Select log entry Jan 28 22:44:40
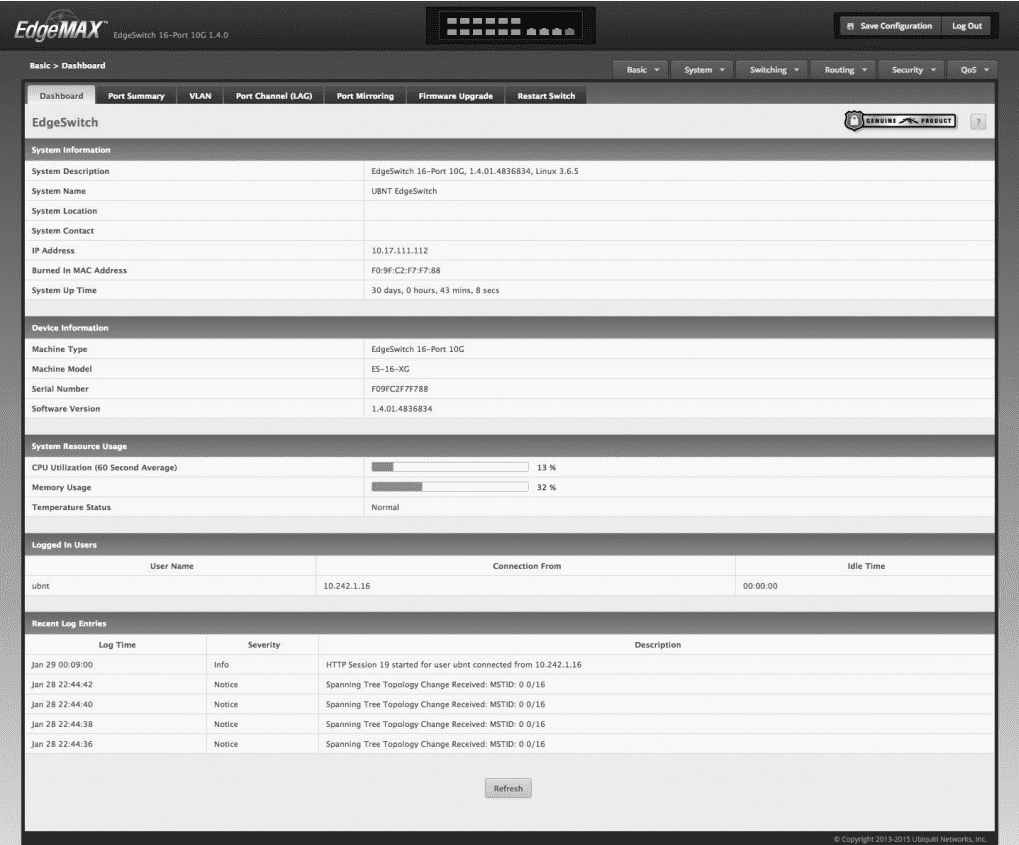 point(510,704)
